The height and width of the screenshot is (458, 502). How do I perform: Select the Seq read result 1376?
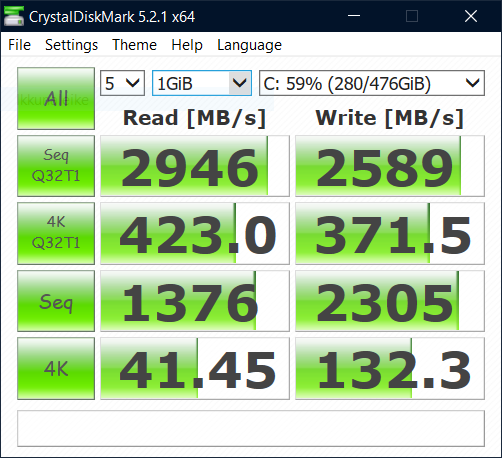coord(195,301)
